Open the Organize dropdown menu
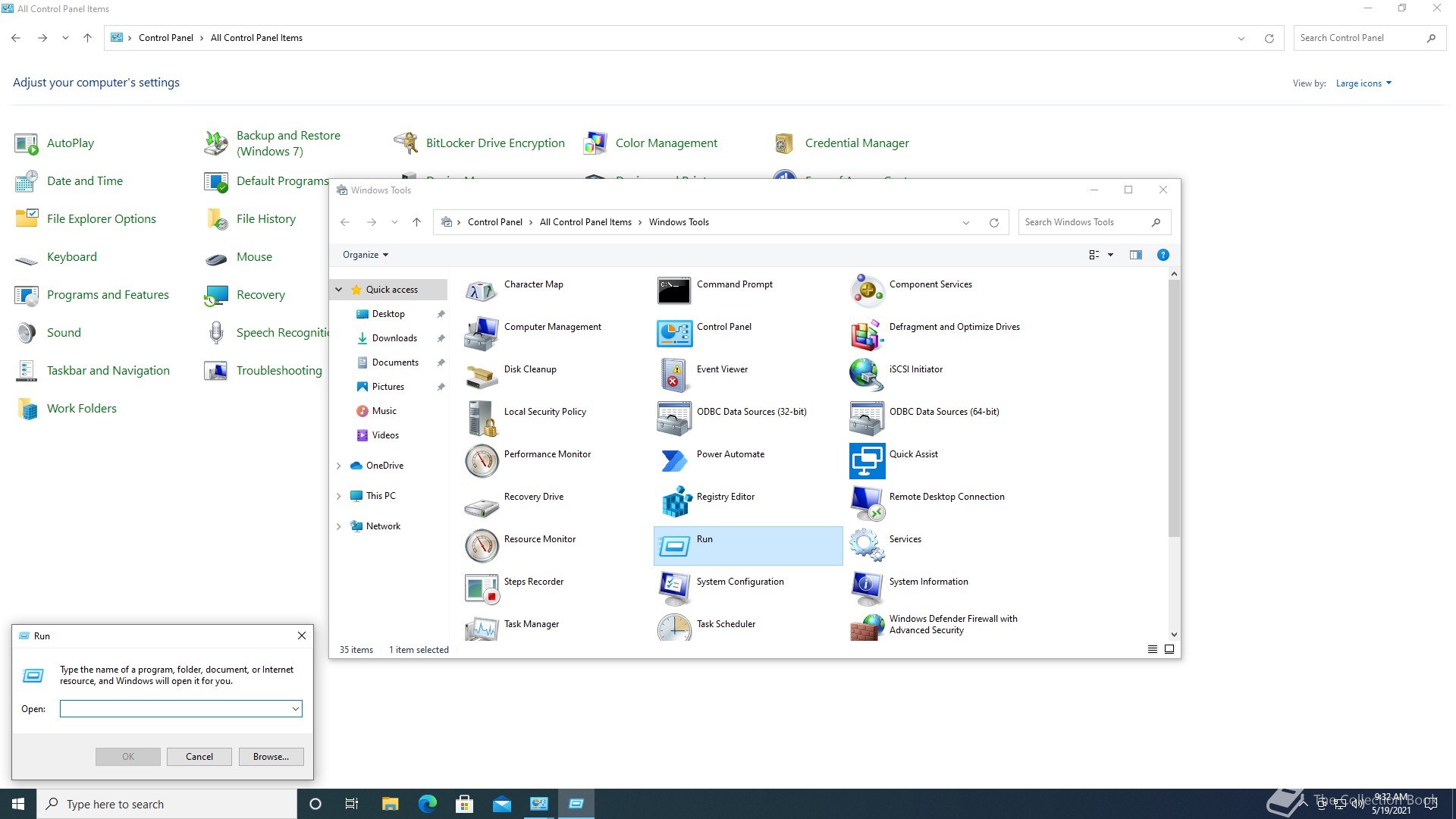This screenshot has height=819, width=1456. pos(366,255)
